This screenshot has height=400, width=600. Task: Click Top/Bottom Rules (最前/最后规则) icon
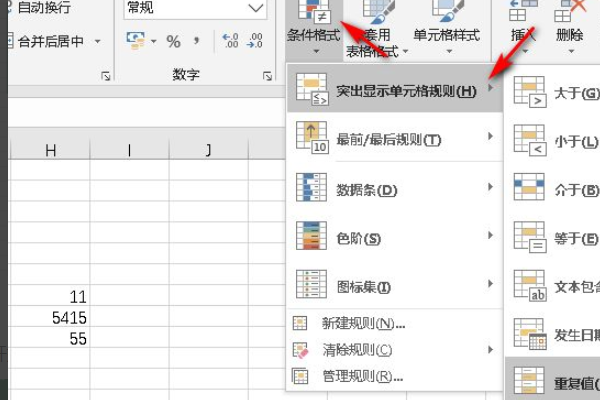pyautogui.click(x=312, y=138)
